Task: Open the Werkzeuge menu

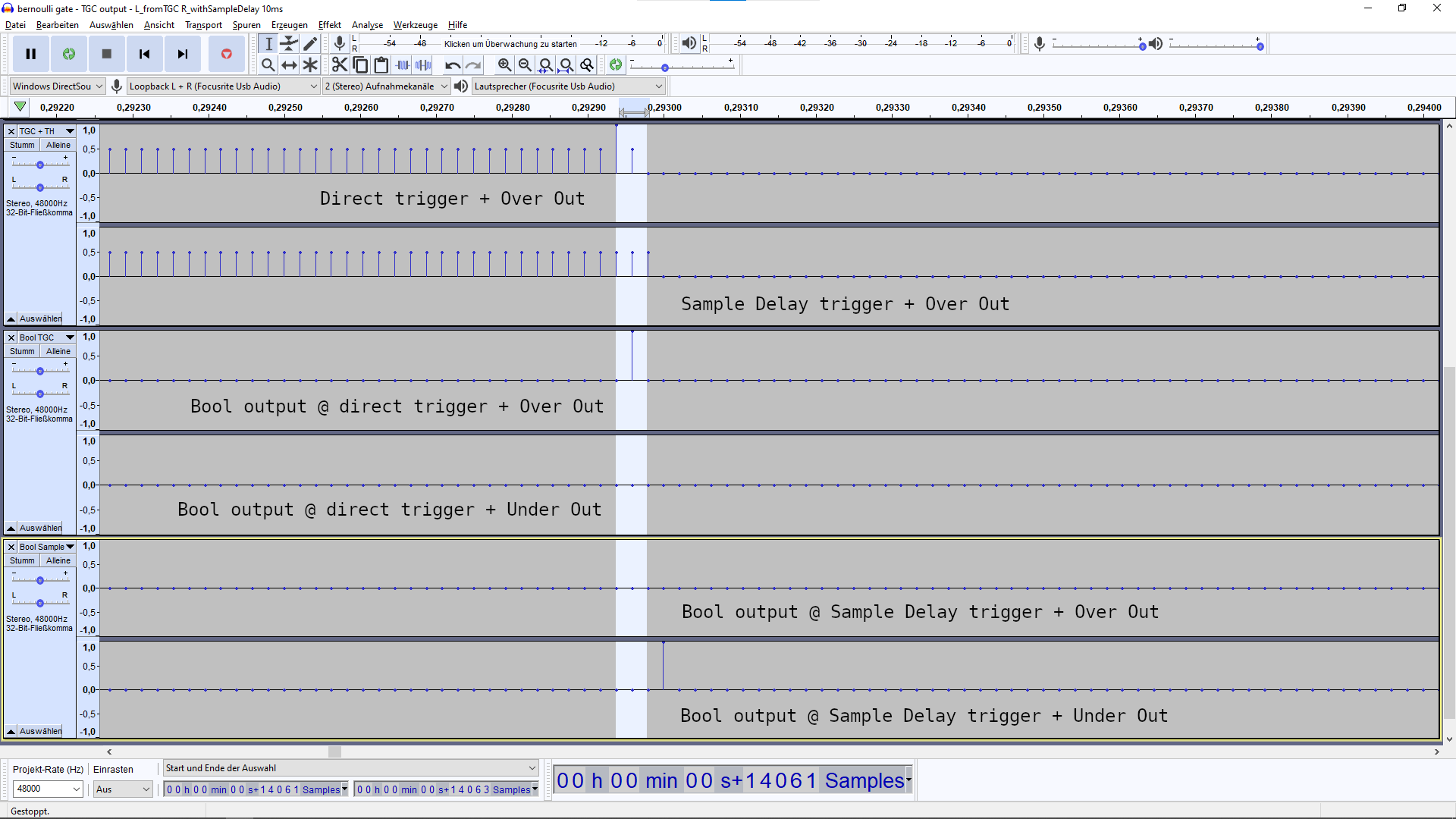Action: click(x=416, y=25)
